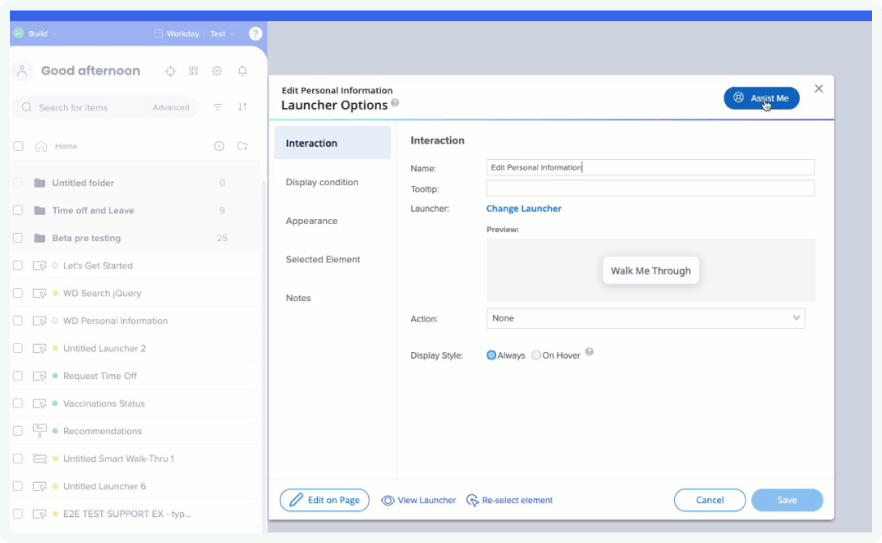Click launcher icon beside Vaccinations Status
Image resolution: width=882 pixels, height=543 pixels.
coord(39,403)
